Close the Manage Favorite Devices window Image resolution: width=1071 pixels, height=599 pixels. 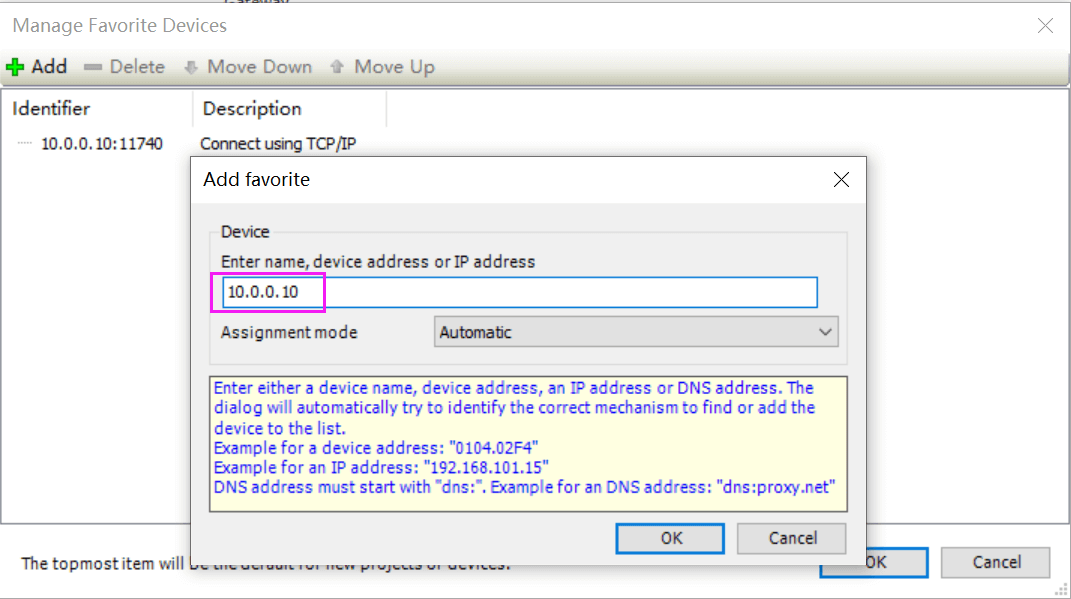click(x=1045, y=26)
